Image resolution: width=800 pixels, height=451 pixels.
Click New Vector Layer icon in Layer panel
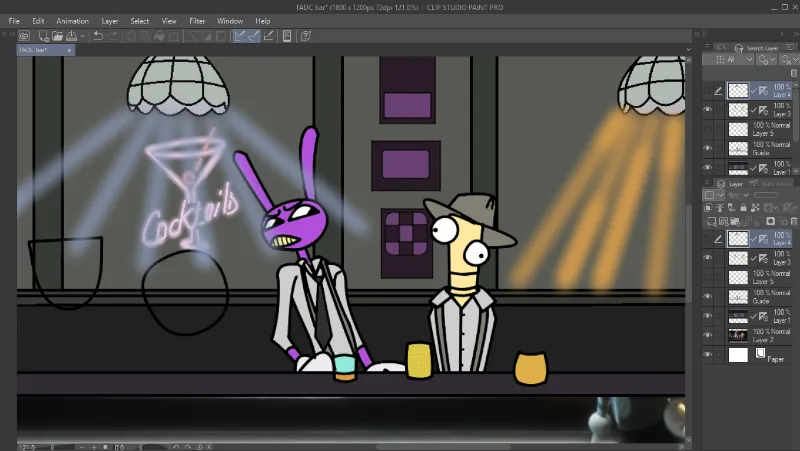click(x=723, y=221)
